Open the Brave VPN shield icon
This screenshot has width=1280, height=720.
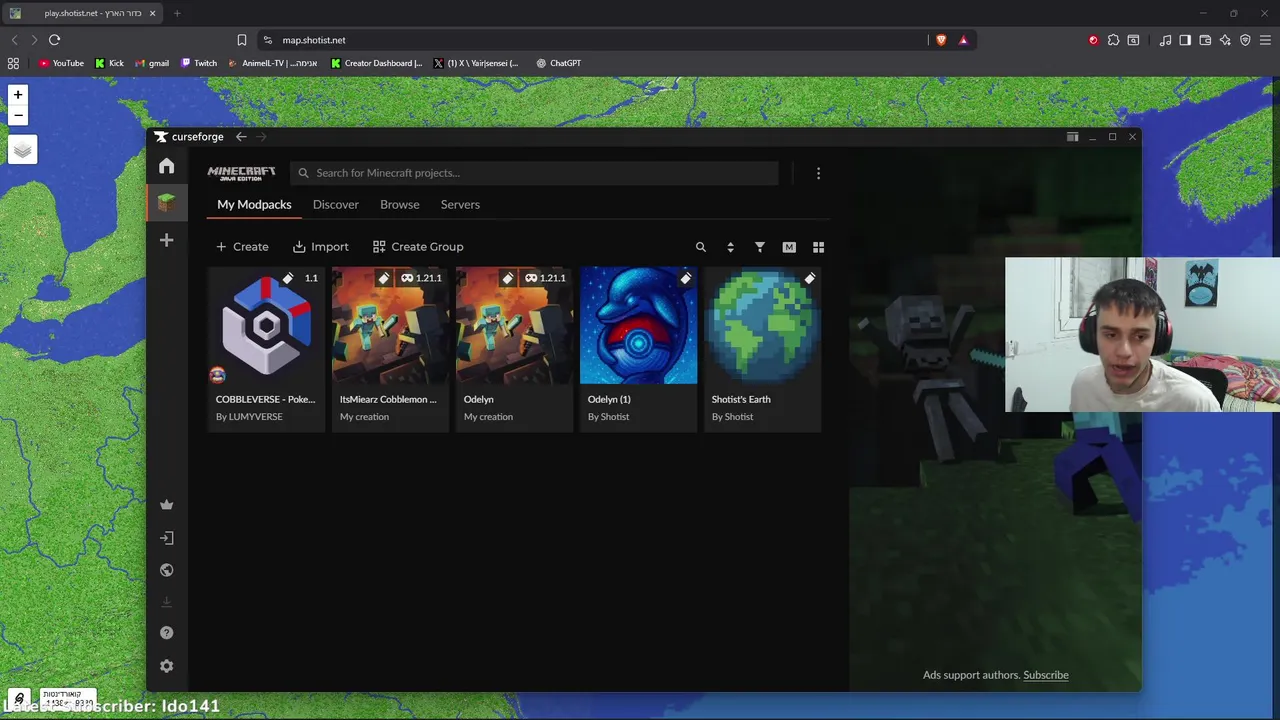[1245, 40]
